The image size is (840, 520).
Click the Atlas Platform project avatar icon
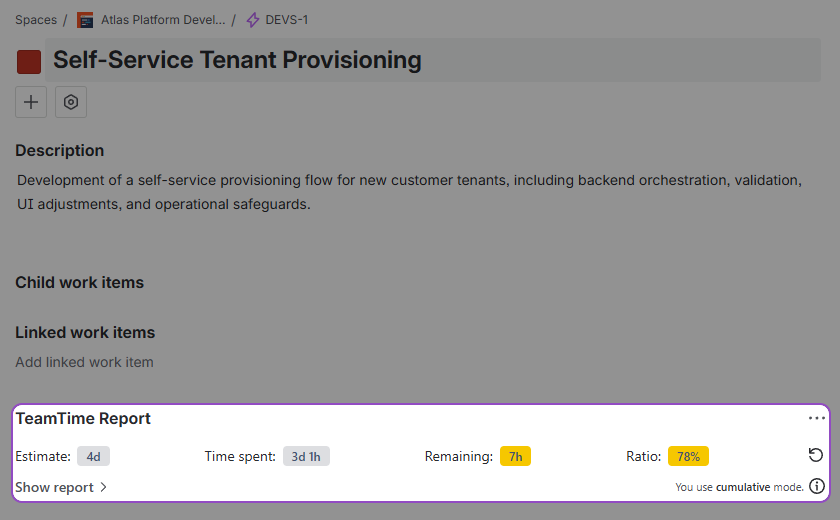(x=85, y=20)
